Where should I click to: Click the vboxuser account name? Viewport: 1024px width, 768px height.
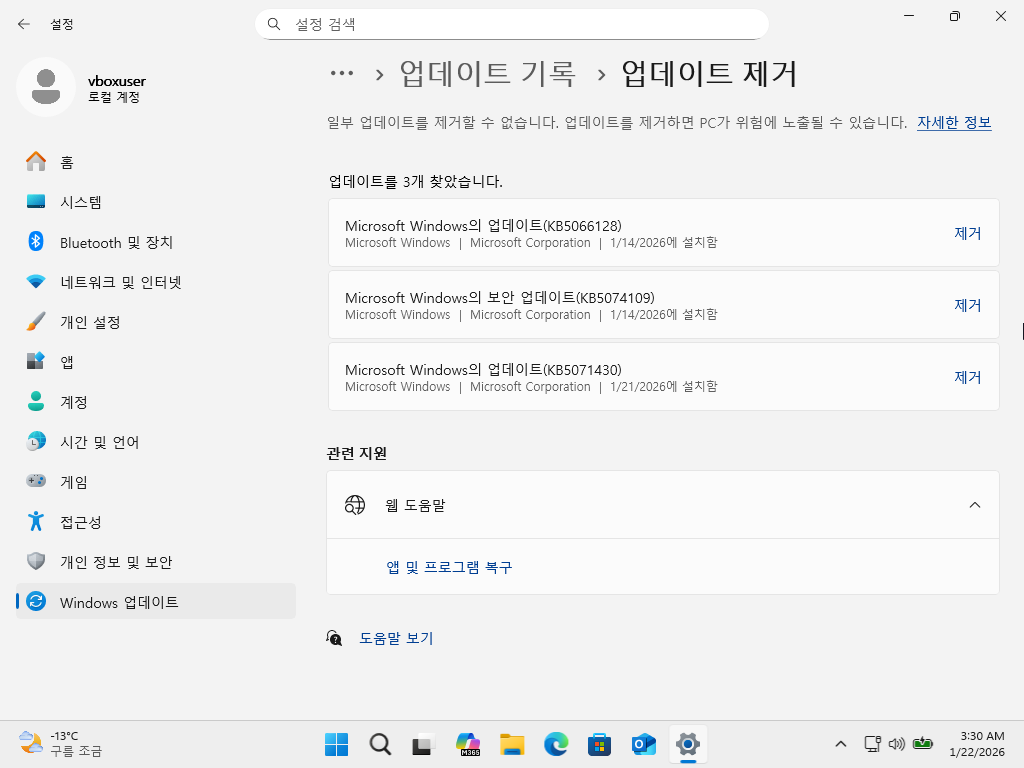[117, 81]
